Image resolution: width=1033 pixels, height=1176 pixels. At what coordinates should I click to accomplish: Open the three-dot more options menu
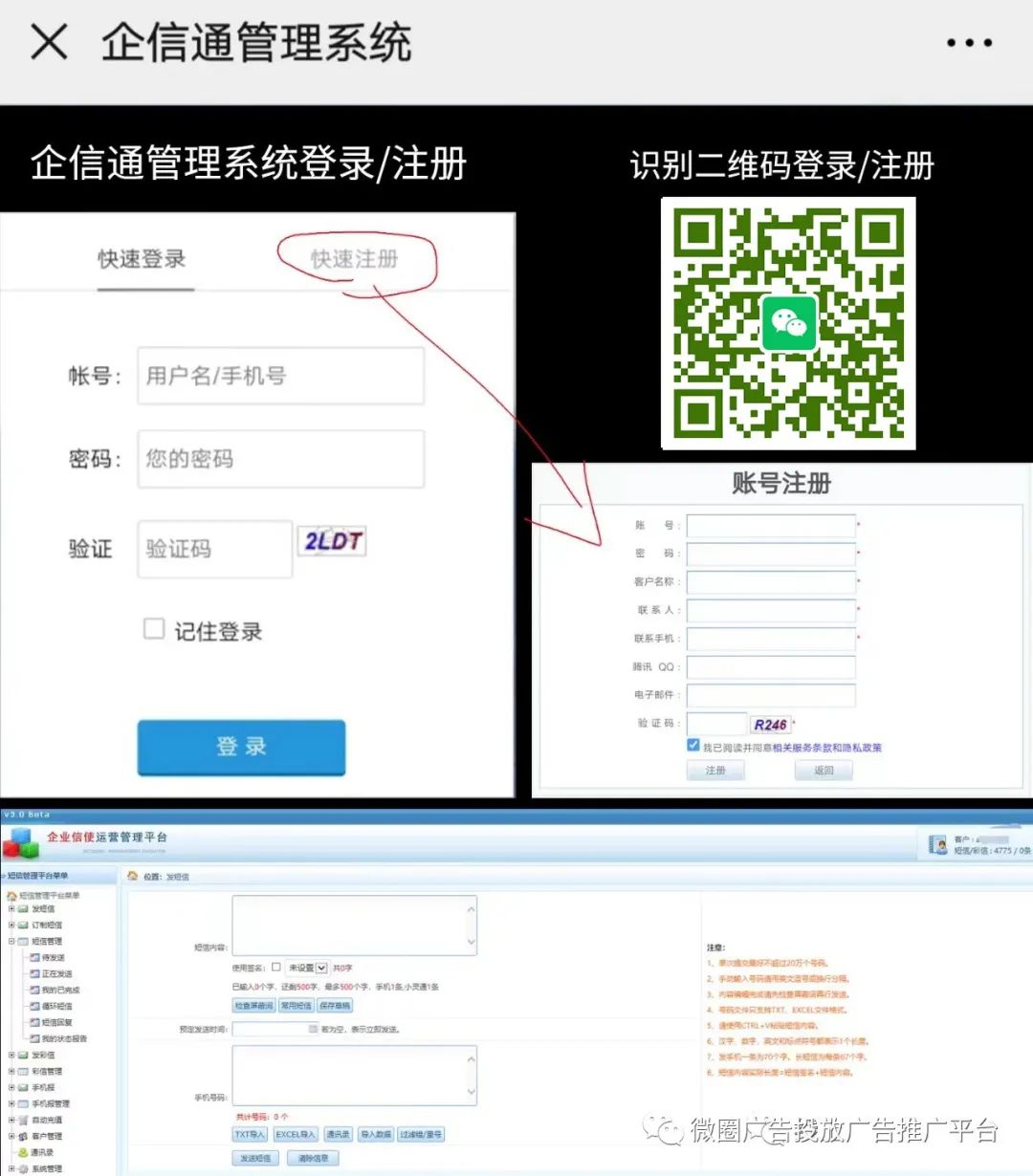click(x=968, y=43)
